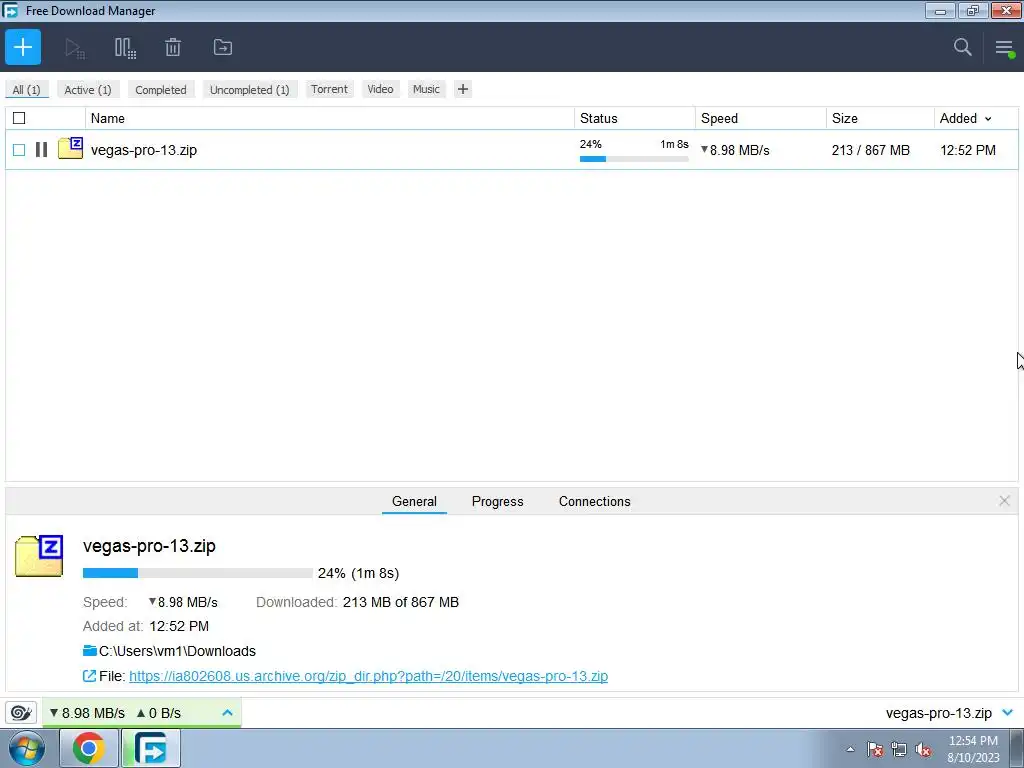The width and height of the screenshot is (1024, 768).
Task: Close the details panel with X
Action: click(1004, 501)
